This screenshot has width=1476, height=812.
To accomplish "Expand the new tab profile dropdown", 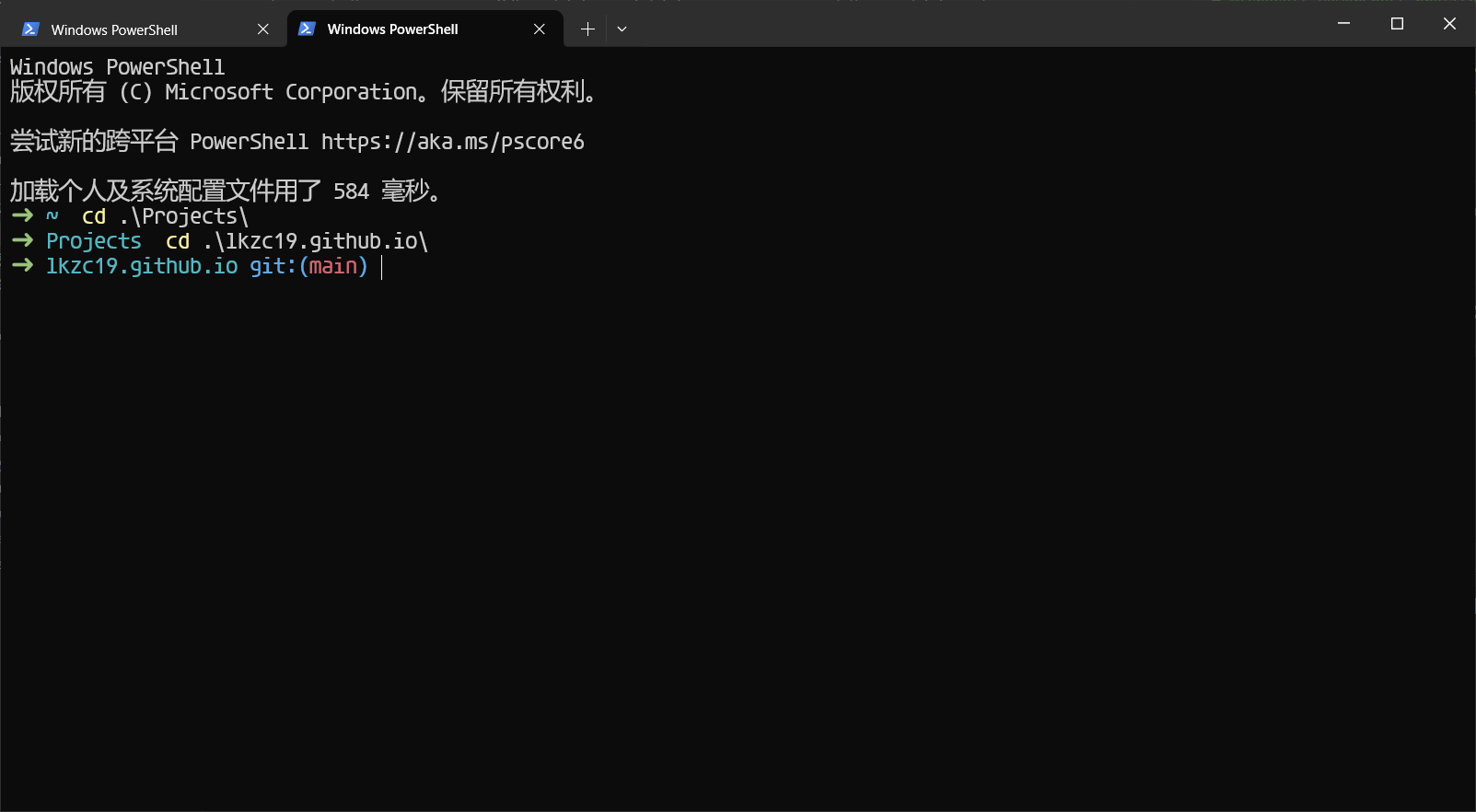I will (x=622, y=29).
